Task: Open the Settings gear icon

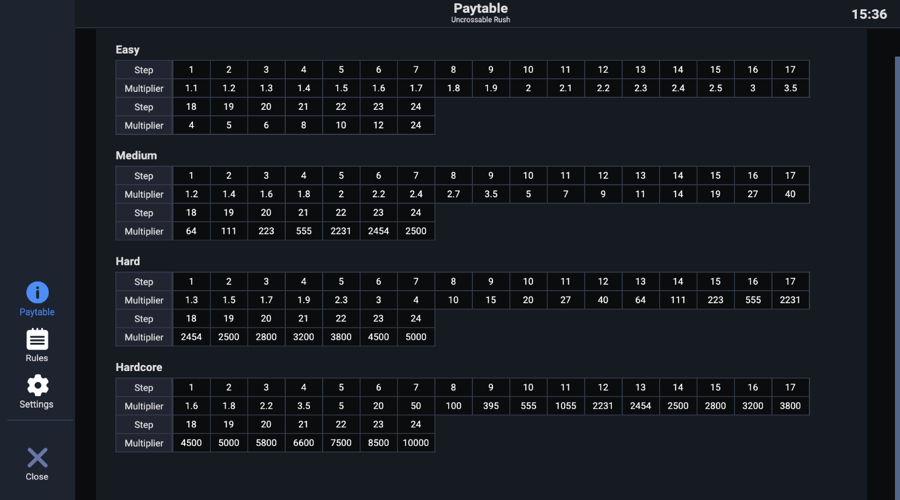Action: coord(37,385)
